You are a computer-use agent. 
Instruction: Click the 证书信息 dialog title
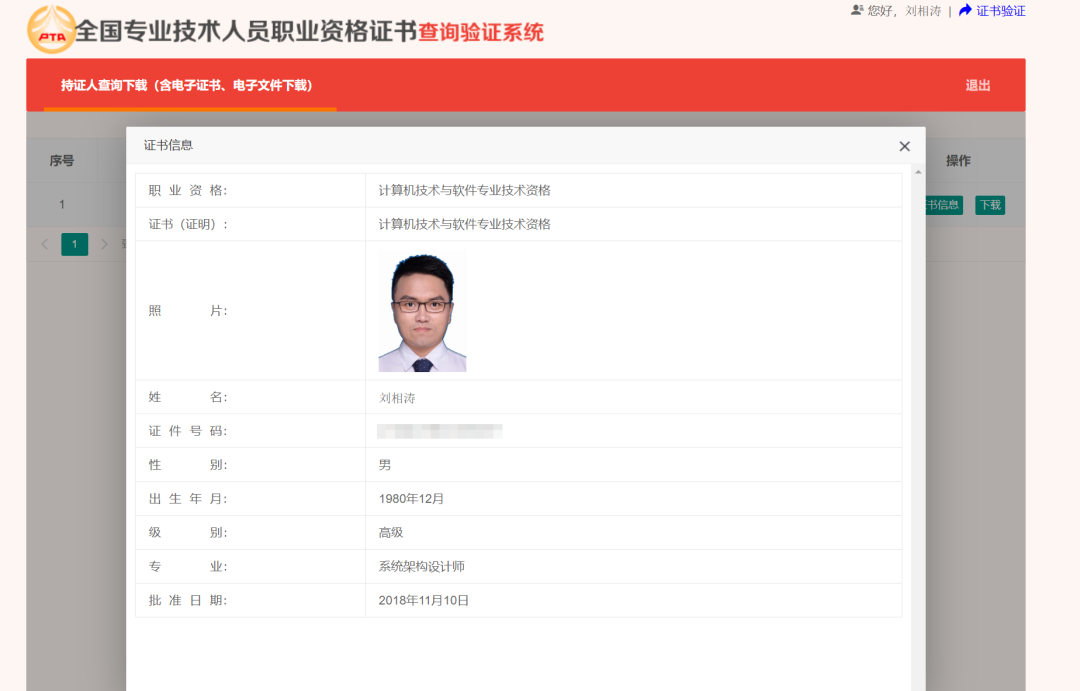(168, 145)
